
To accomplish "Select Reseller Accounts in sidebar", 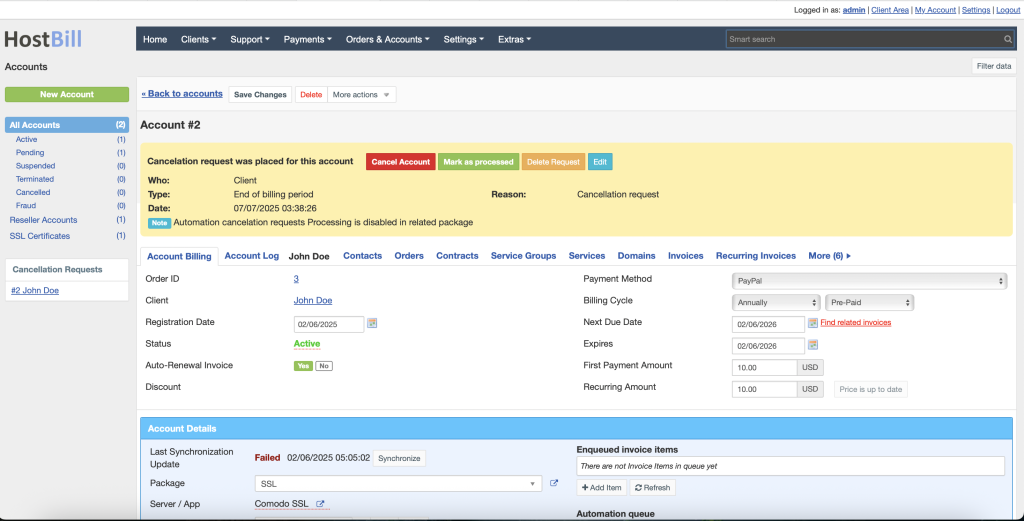I will pyautogui.click(x=43, y=220).
